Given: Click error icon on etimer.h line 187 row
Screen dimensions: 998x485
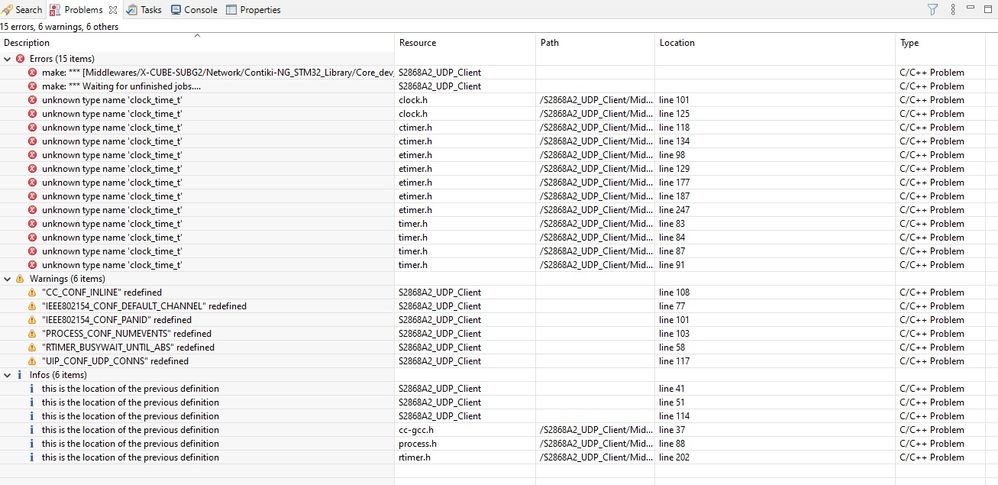Looking at the screenshot, I should click(x=32, y=196).
